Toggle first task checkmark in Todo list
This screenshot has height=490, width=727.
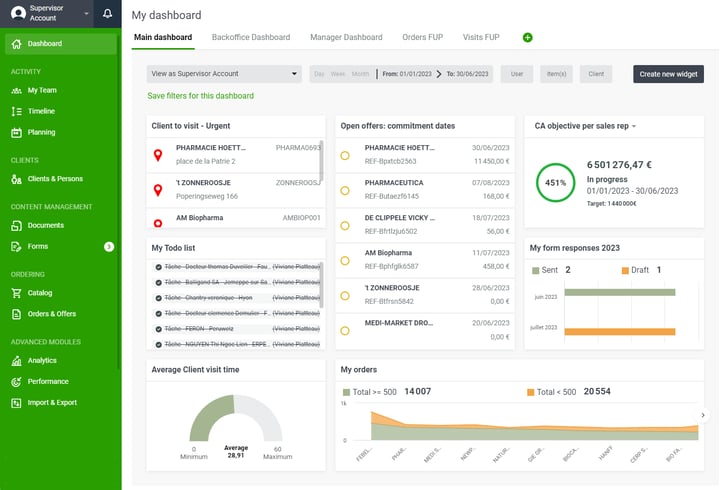[x=158, y=267]
